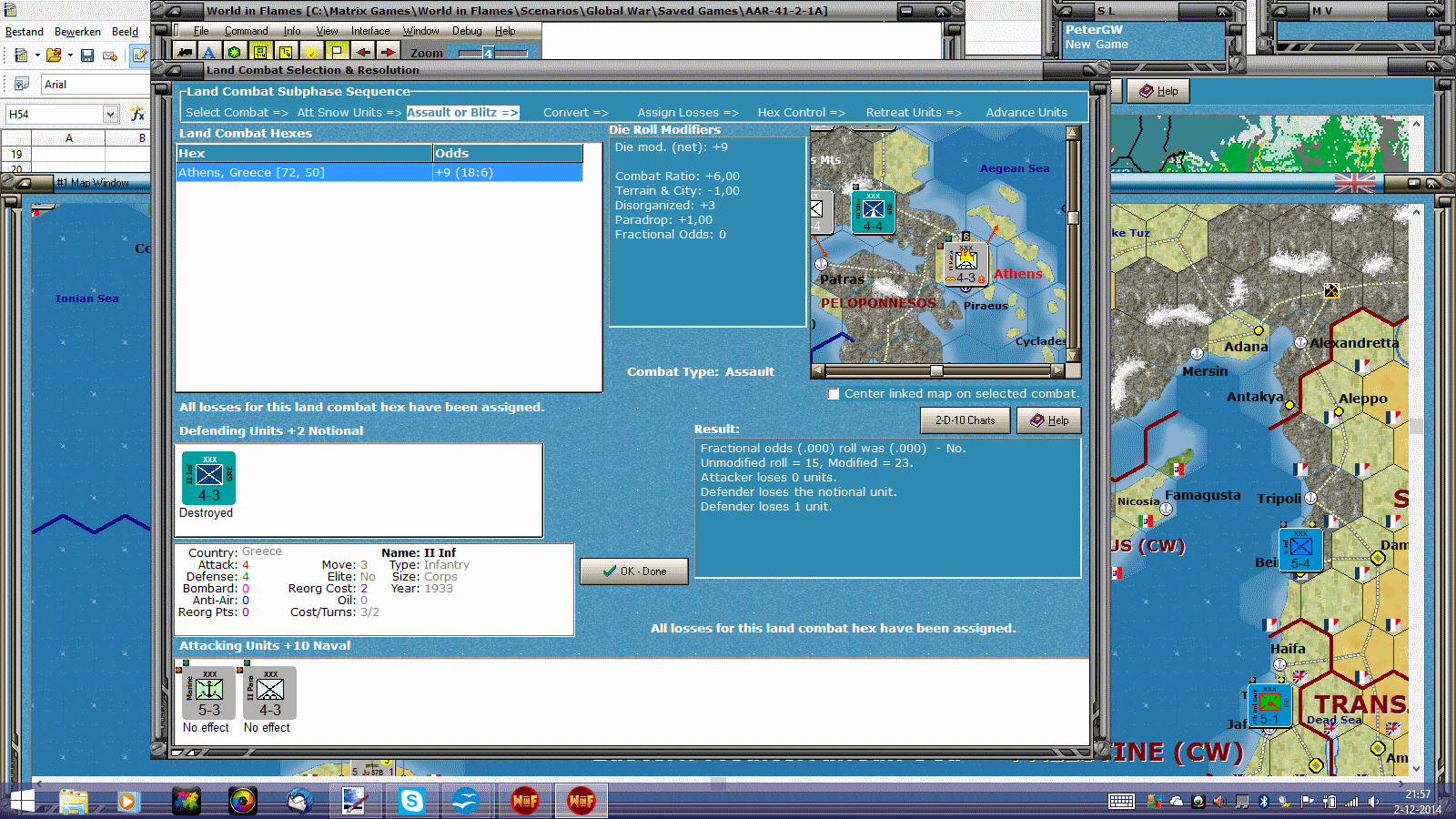The height and width of the screenshot is (819, 1456).
Task: Open Thunderbird from the taskbar
Action: point(299,801)
